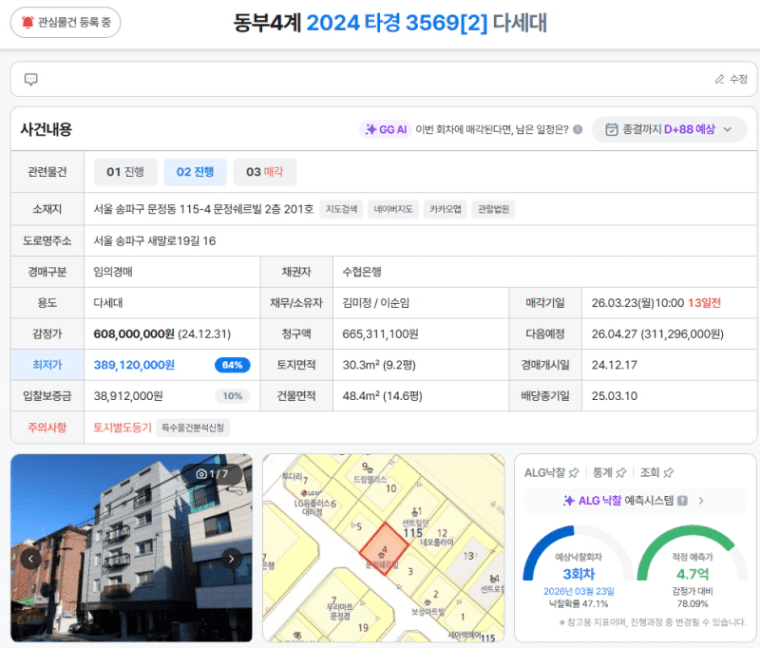This screenshot has height=648, width=760.
Task: Click the pin icon beside ALG낙찰
Action: coord(574,472)
